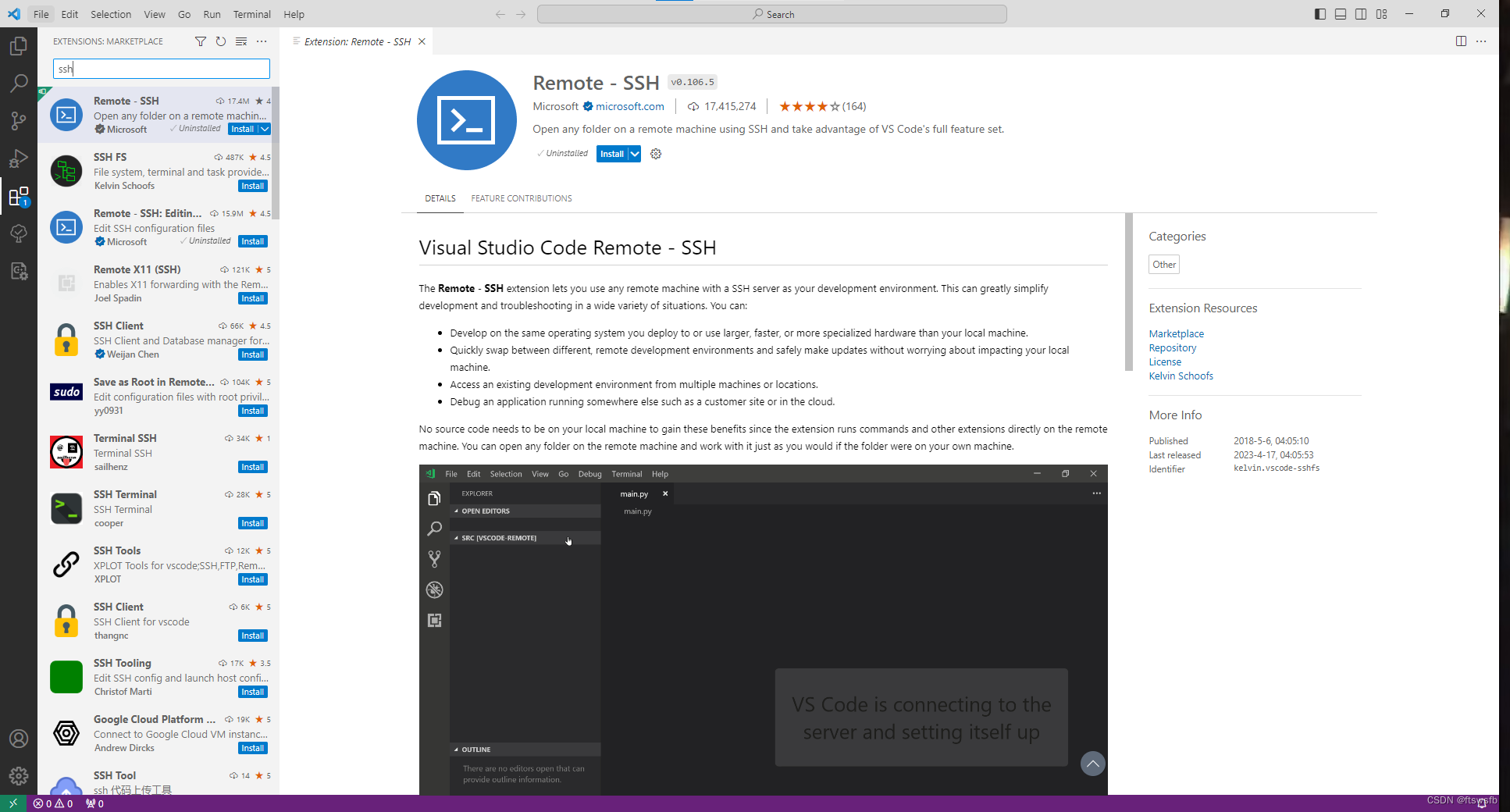Click the install count 17,415,274
Screen dimensions: 1510x812
(721, 106)
